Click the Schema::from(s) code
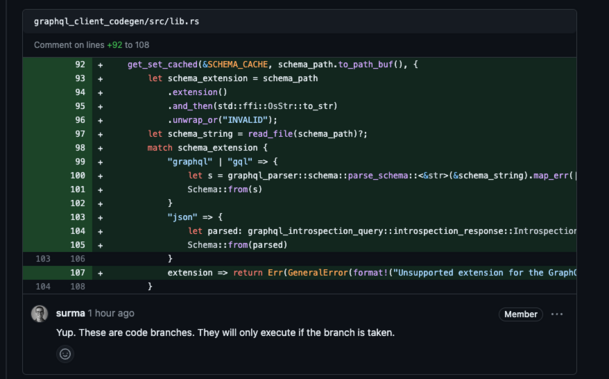 (x=225, y=190)
